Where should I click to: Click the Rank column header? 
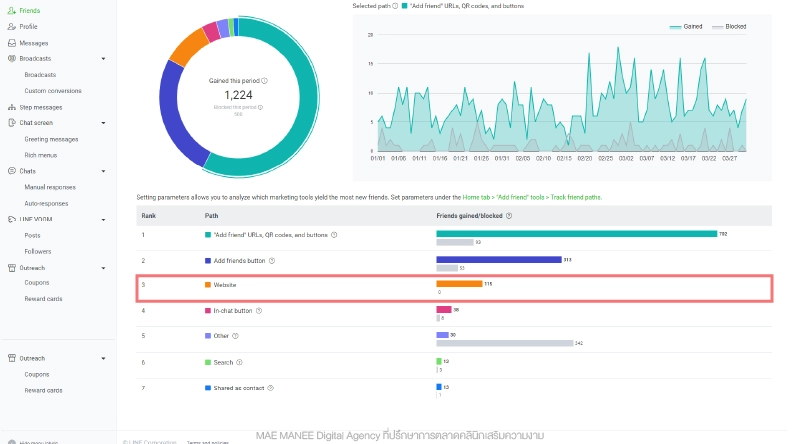click(149, 216)
